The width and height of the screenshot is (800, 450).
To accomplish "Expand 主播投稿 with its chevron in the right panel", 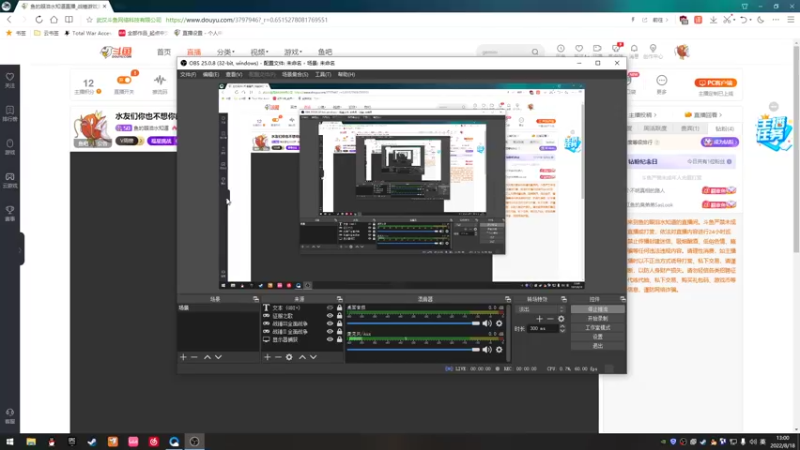I will pyautogui.click(x=655, y=115).
